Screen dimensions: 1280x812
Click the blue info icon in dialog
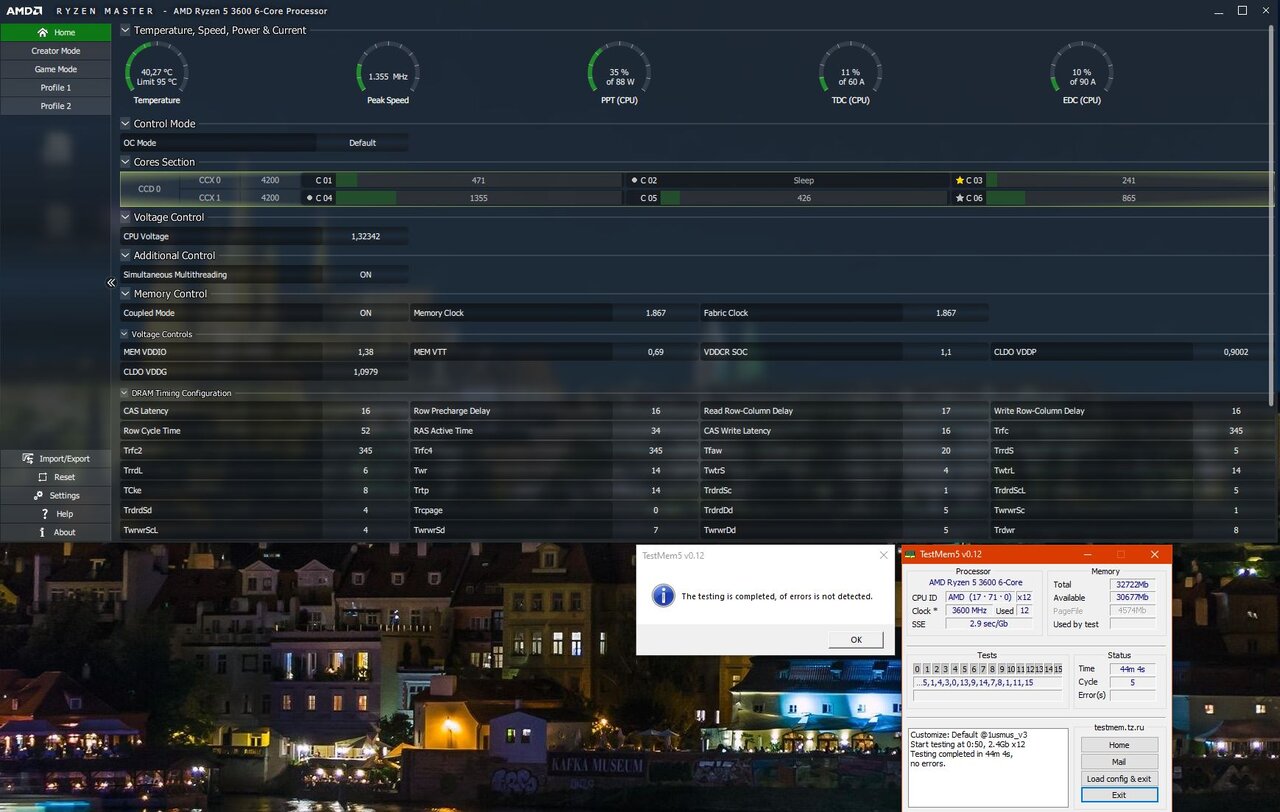tap(663, 596)
